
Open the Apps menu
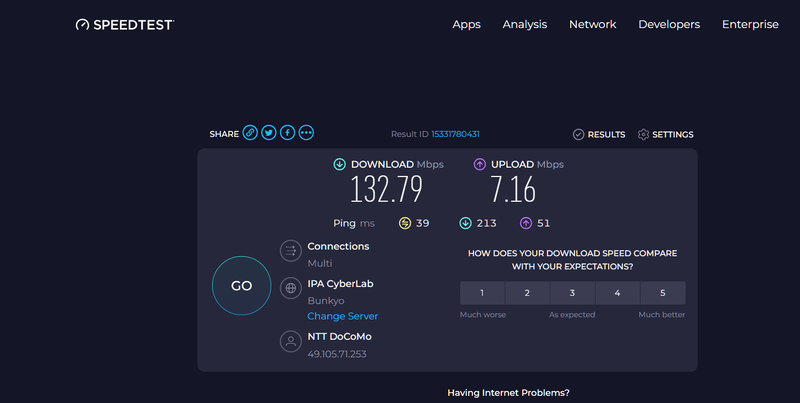[466, 24]
